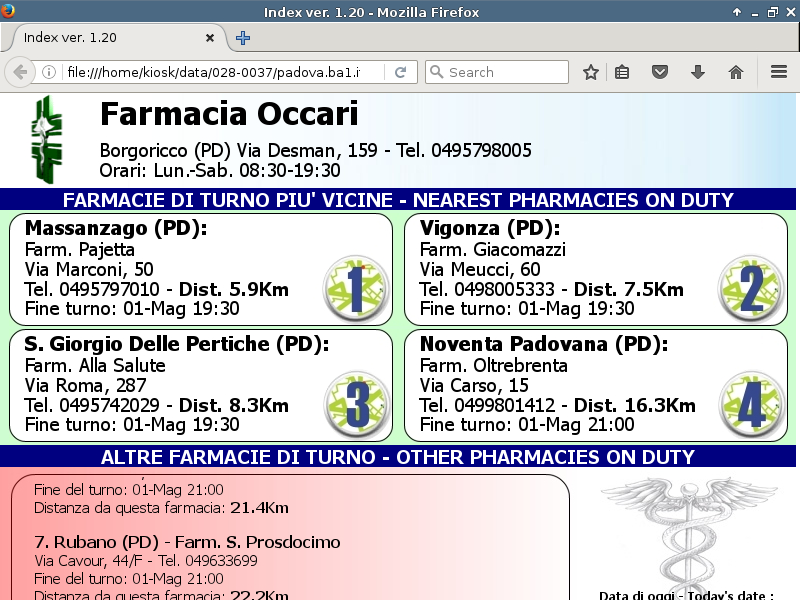800x600 pixels.
Task: Bookmark this page with the star icon
Action: click(590, 72)
